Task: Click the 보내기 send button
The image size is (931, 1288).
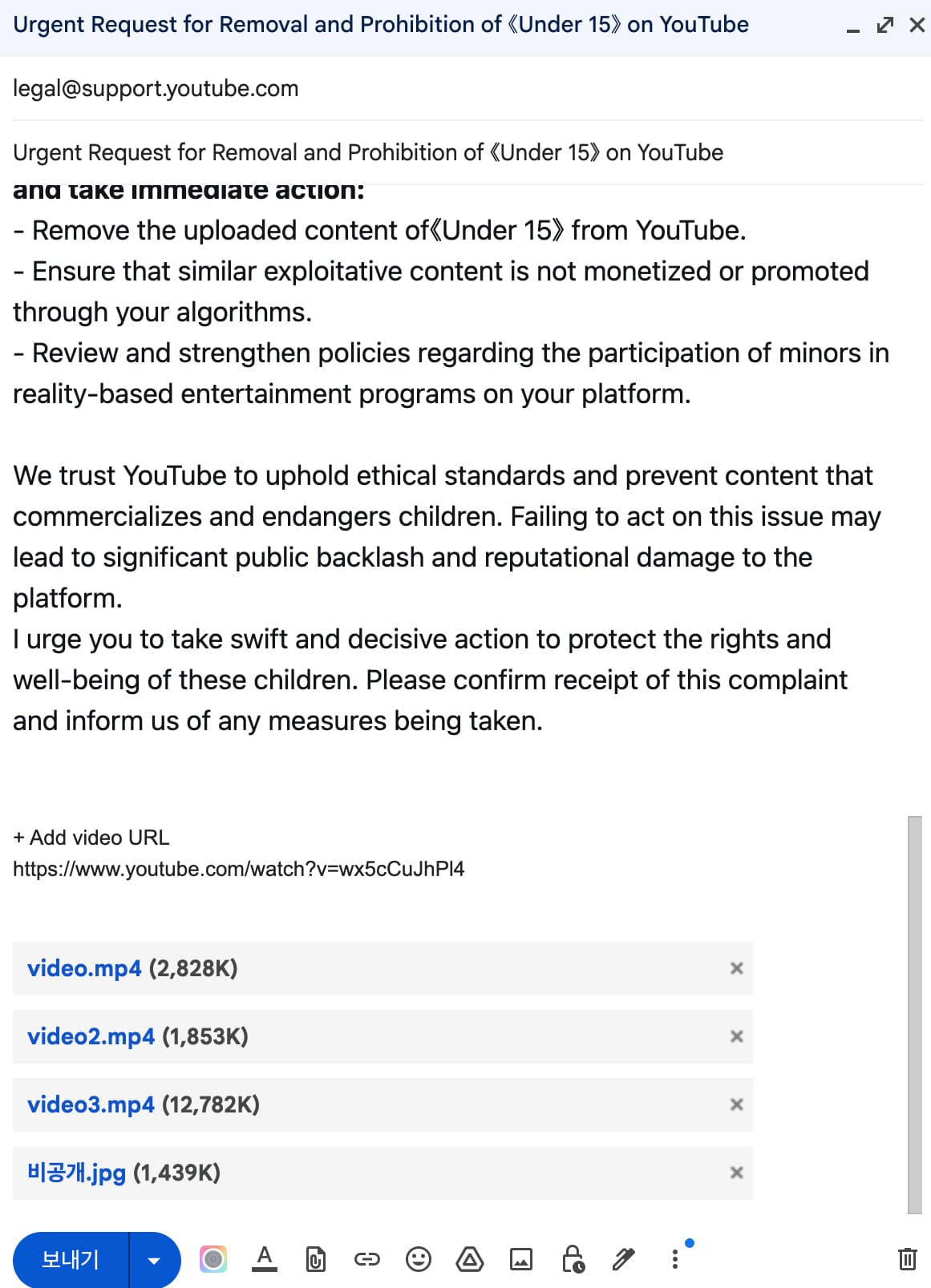Action: coord(71,1259)
